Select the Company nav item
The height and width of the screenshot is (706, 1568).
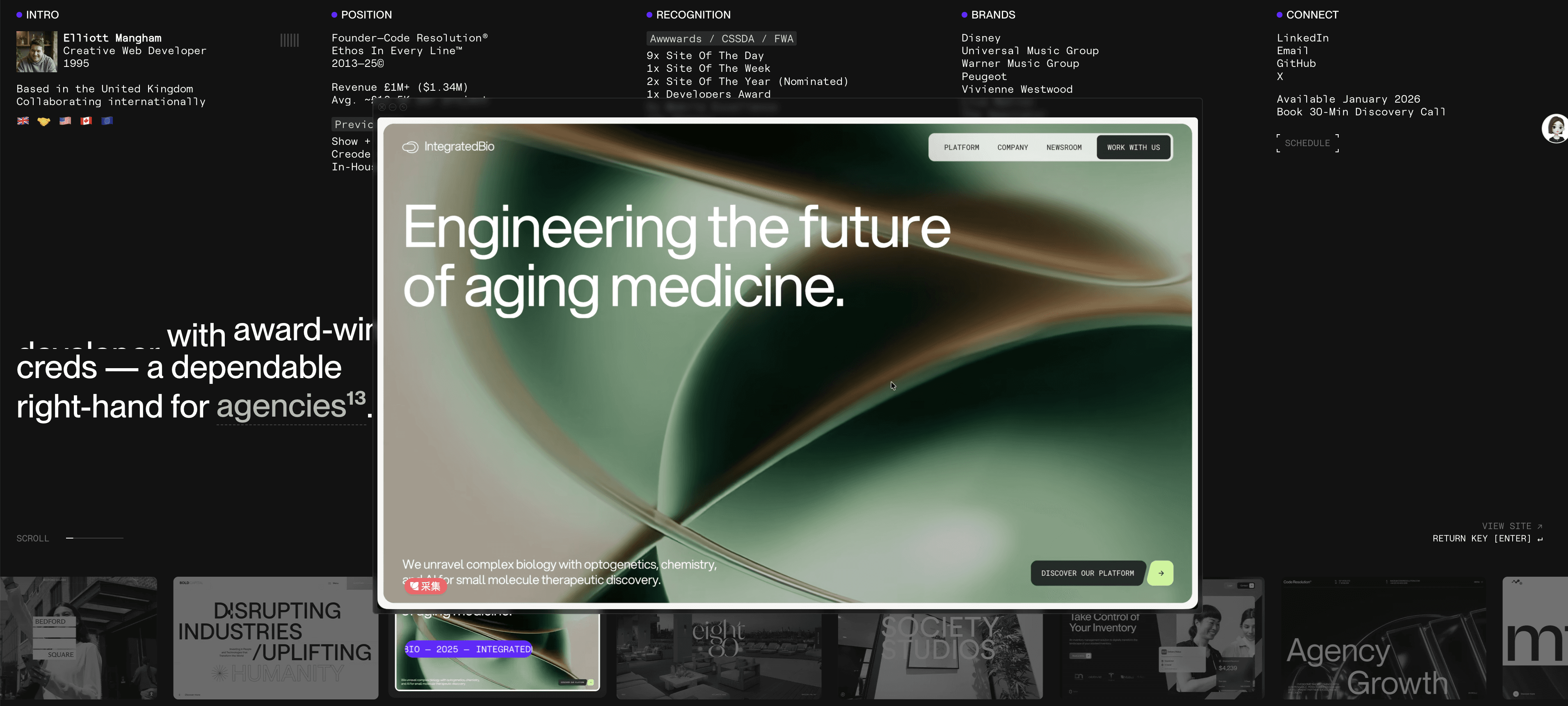1012,147
